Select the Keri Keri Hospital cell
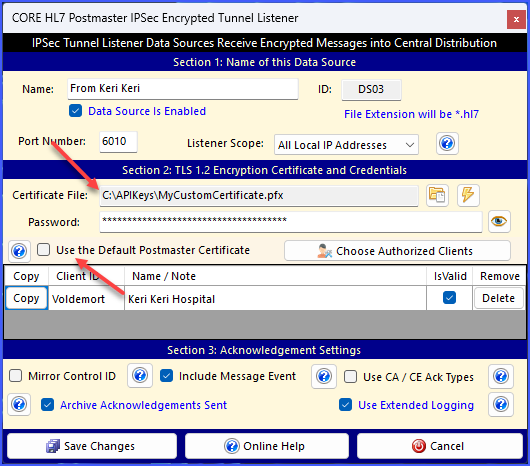The height and width of the screenshot is (466, 530). (275, 299)
